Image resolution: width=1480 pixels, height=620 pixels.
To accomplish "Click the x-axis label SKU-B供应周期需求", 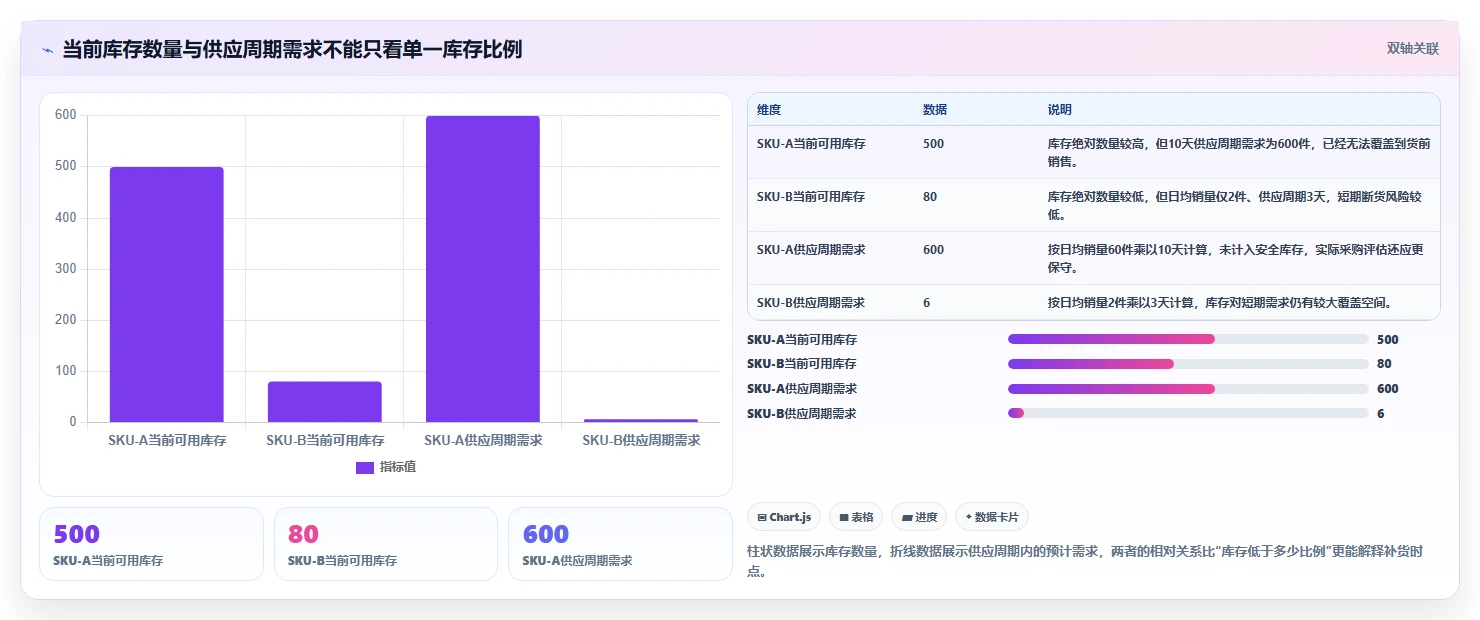I will click(641, 440).
